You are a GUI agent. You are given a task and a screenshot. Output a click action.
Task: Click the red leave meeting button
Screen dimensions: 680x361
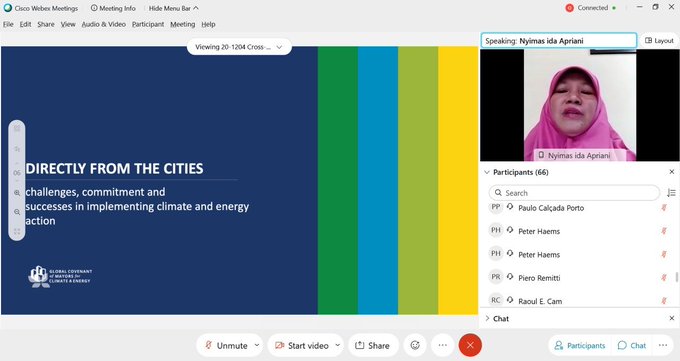470,345
